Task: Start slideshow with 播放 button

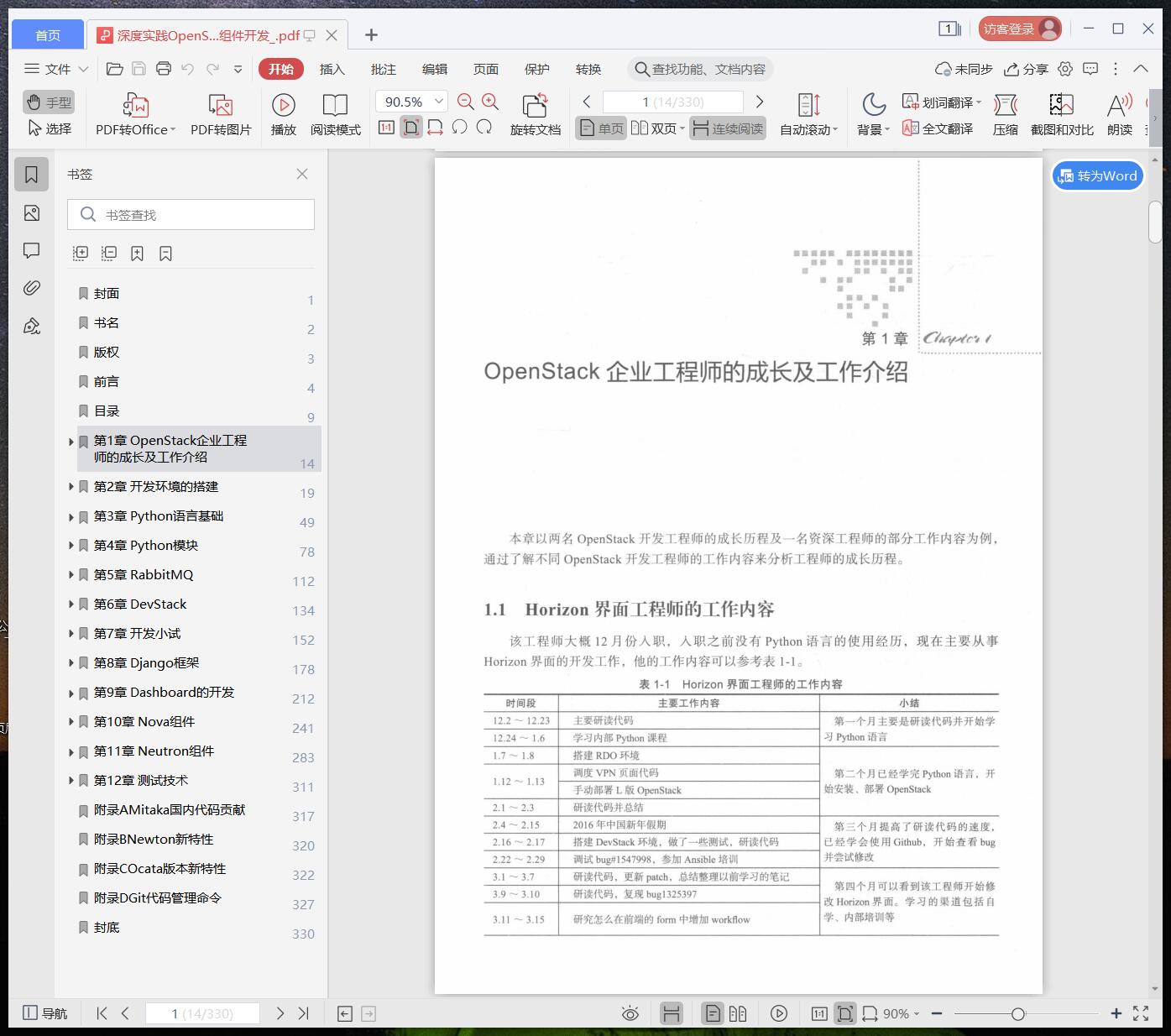Action: tap(284, 114)
